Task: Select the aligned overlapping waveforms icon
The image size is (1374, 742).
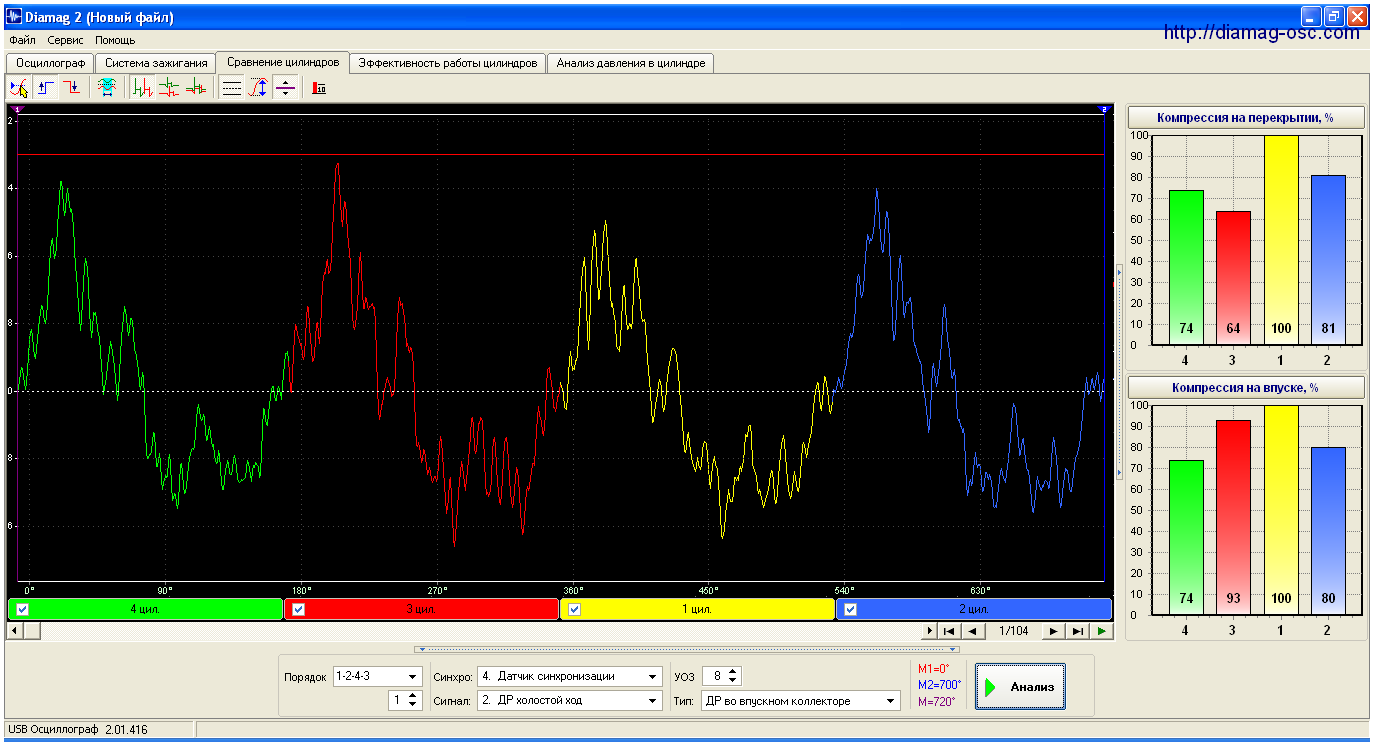Action: pyautogui.click(x=196, y=88)
